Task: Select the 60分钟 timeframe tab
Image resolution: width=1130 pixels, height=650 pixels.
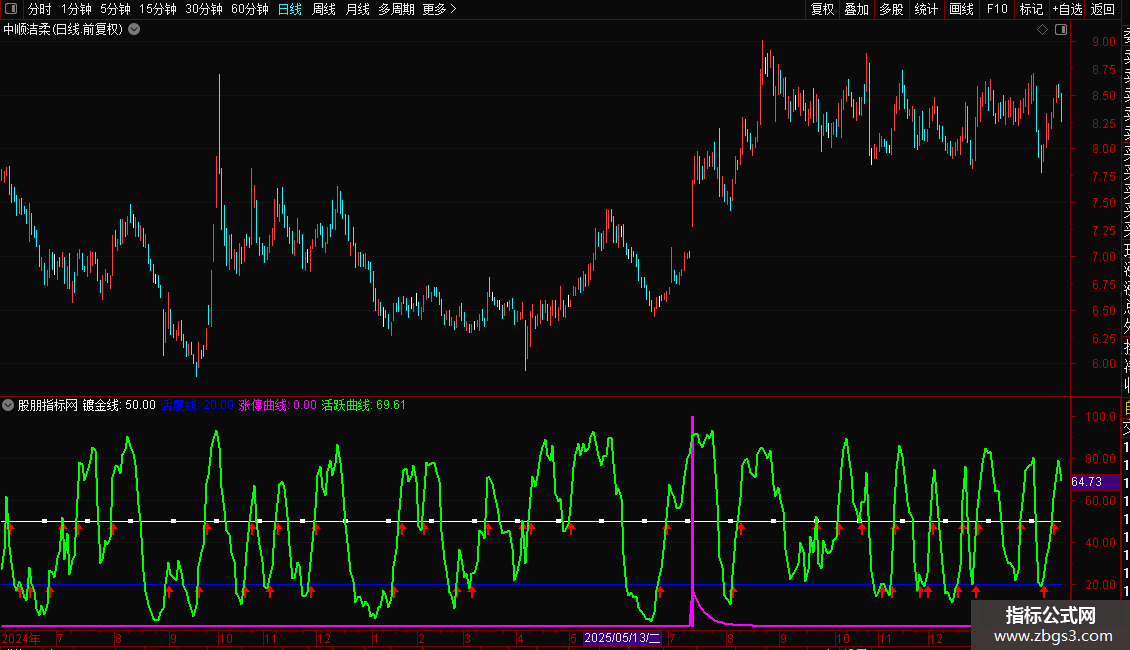Action: (249, 9)
